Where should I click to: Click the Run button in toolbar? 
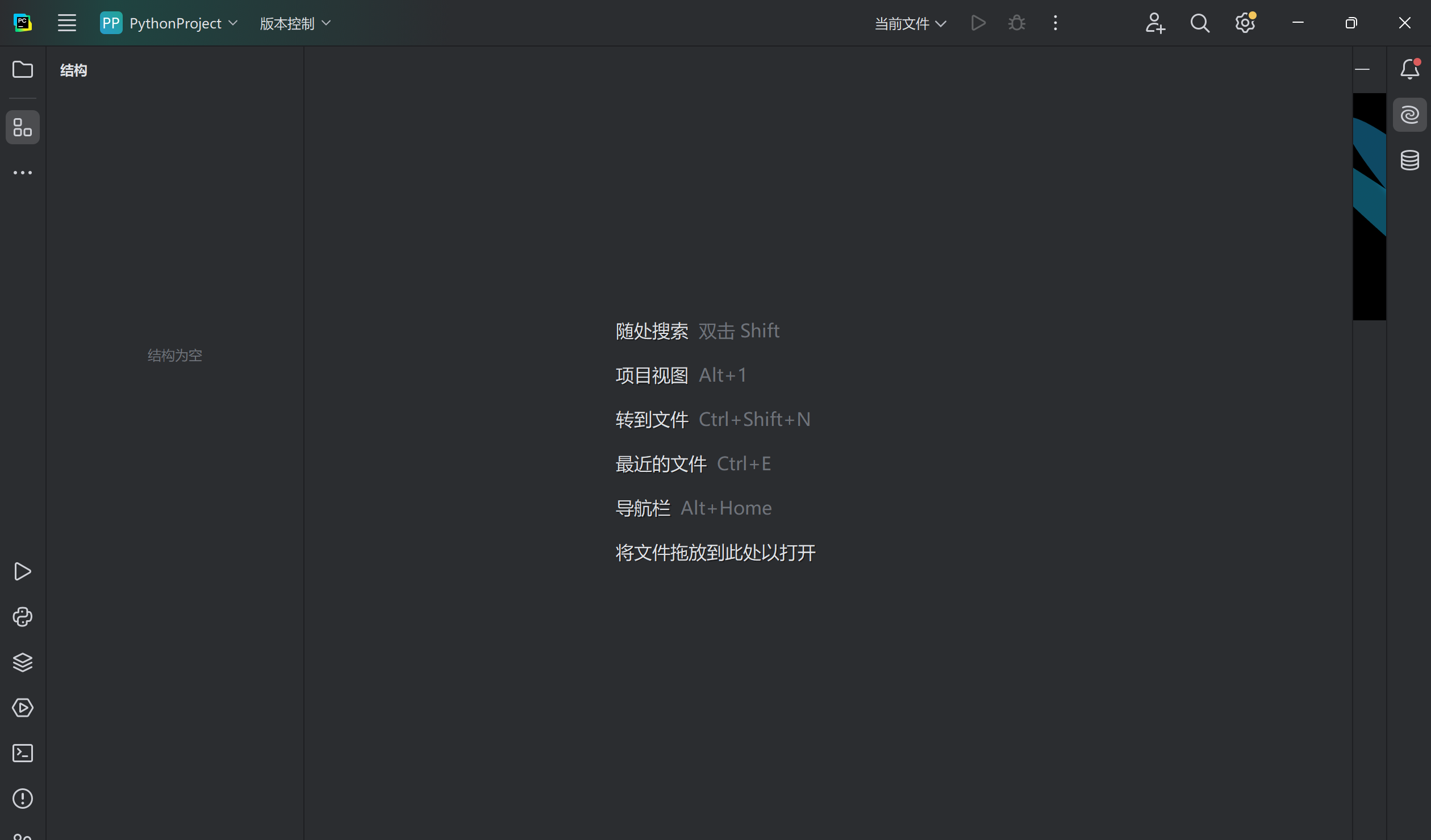[978, 23]
